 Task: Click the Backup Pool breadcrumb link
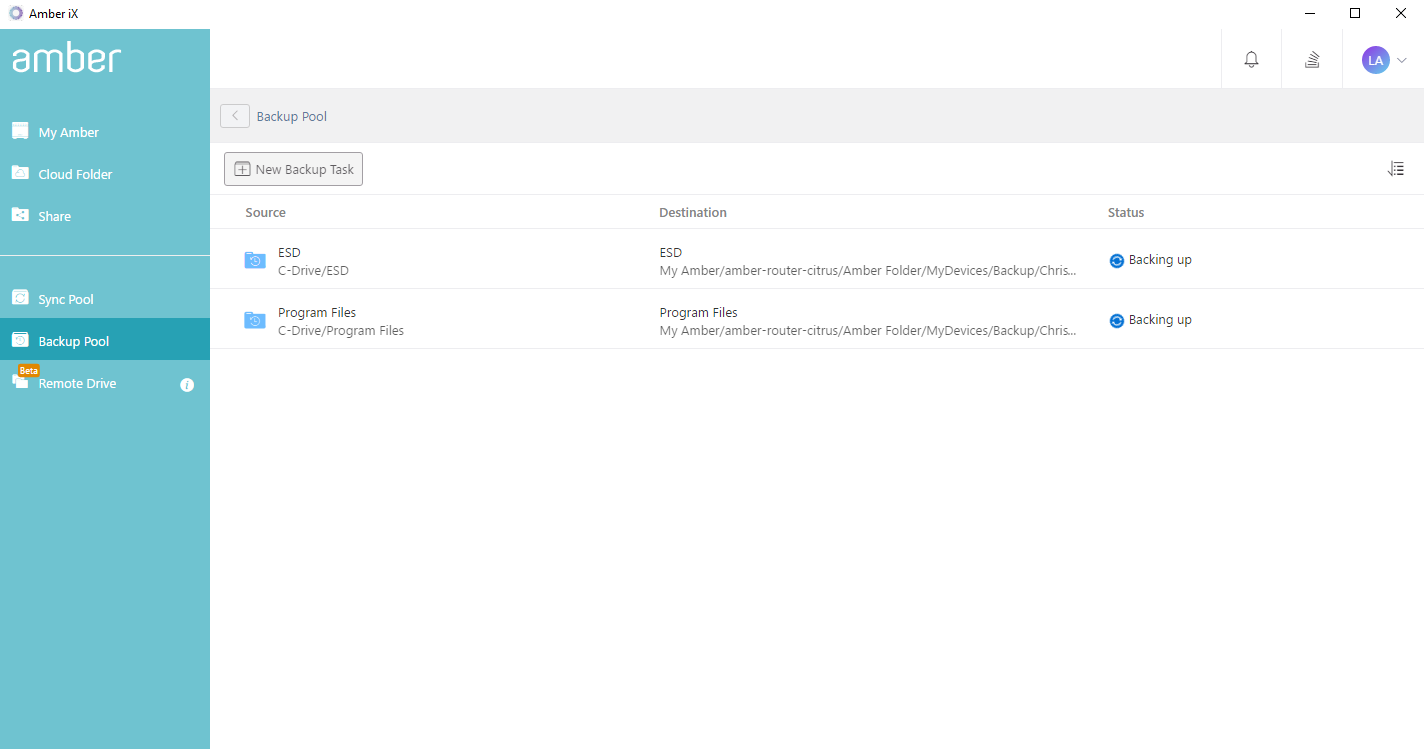coord(291,115)
